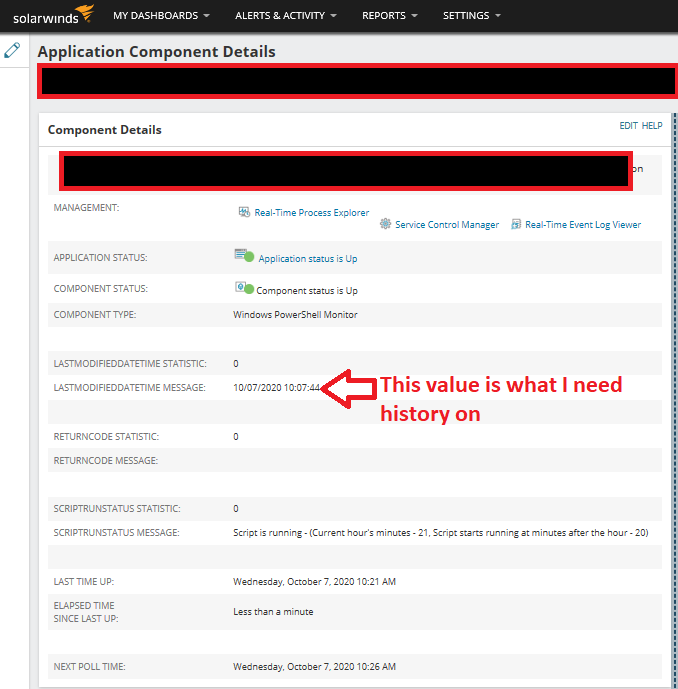Click the SCRIPTRUNSTATUS MESSAGE label

click(x=116, y=533)
